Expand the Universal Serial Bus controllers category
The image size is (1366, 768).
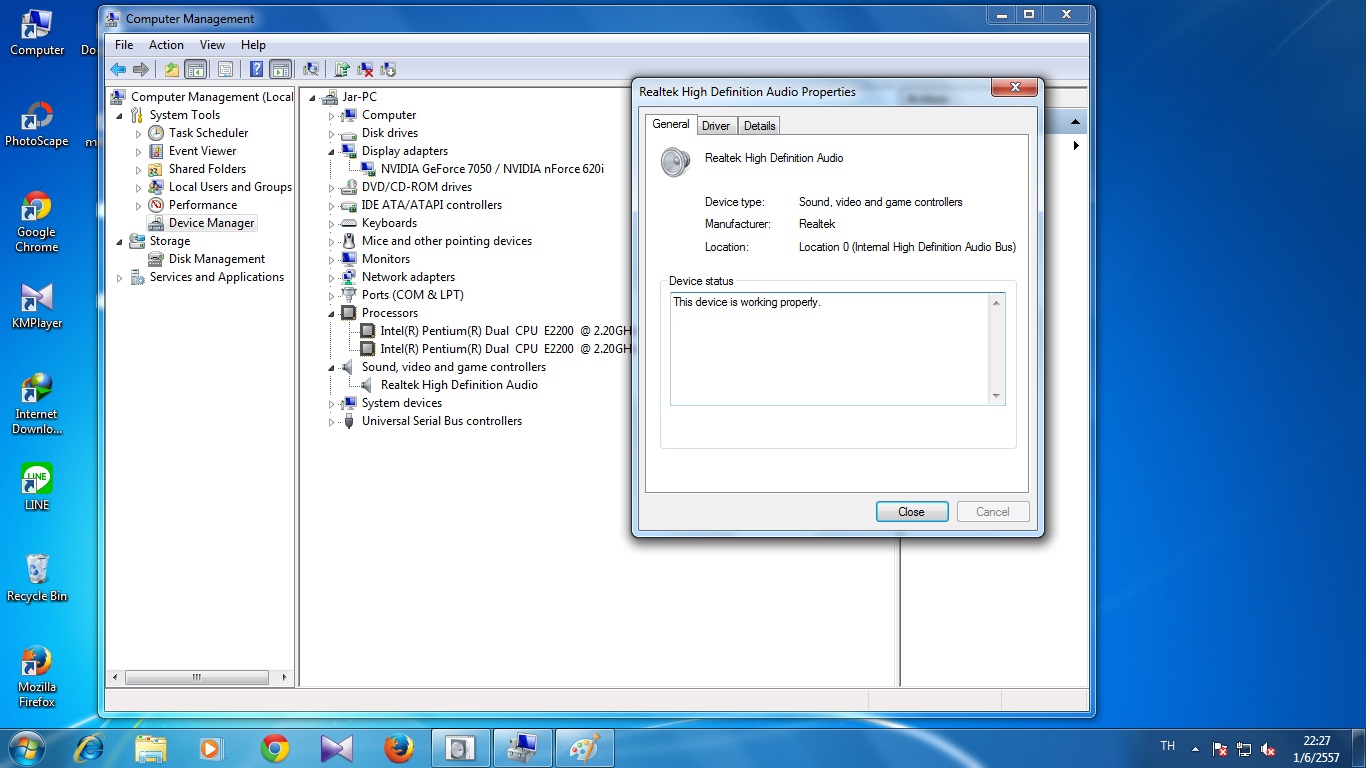[x=331, y=421]
